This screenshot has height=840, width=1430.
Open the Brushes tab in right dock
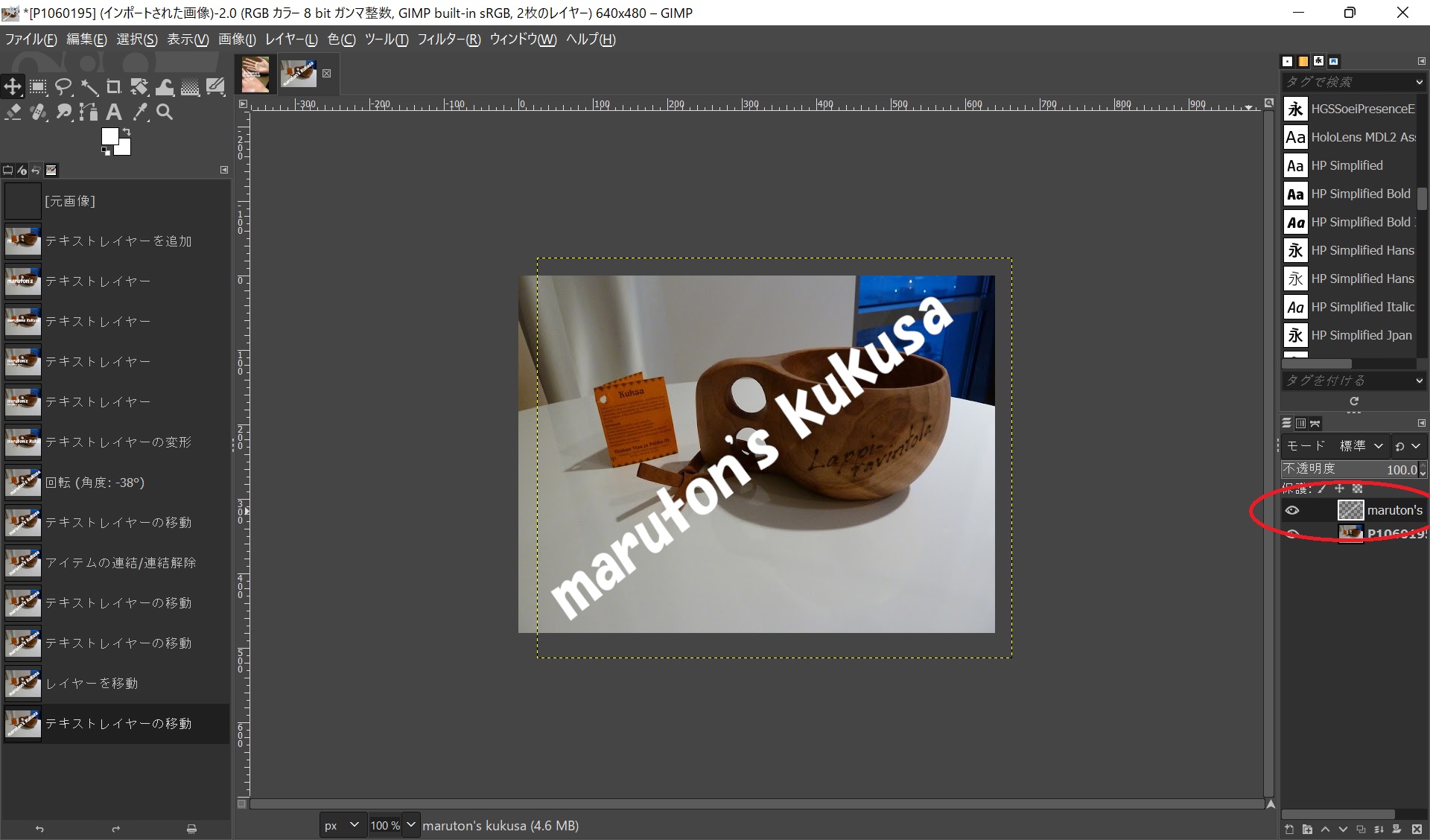(x=1288, y=61)
